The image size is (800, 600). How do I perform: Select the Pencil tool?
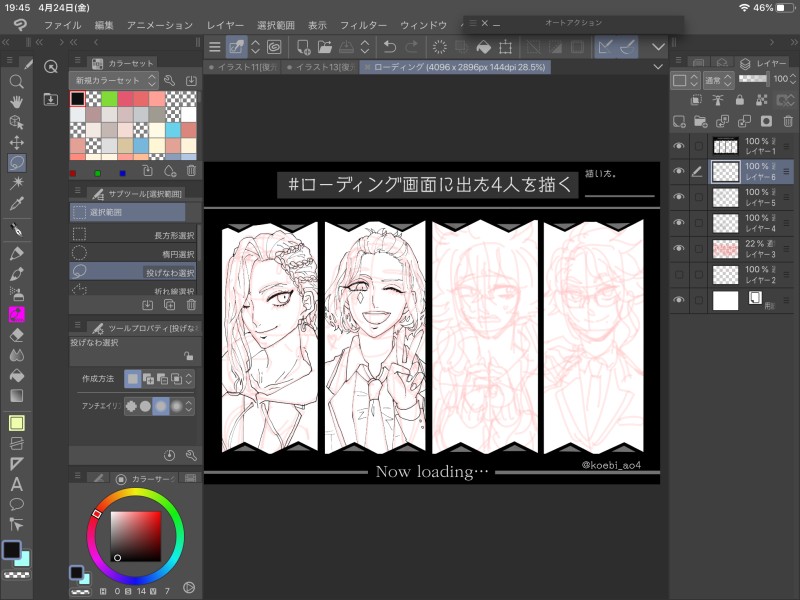16,253
